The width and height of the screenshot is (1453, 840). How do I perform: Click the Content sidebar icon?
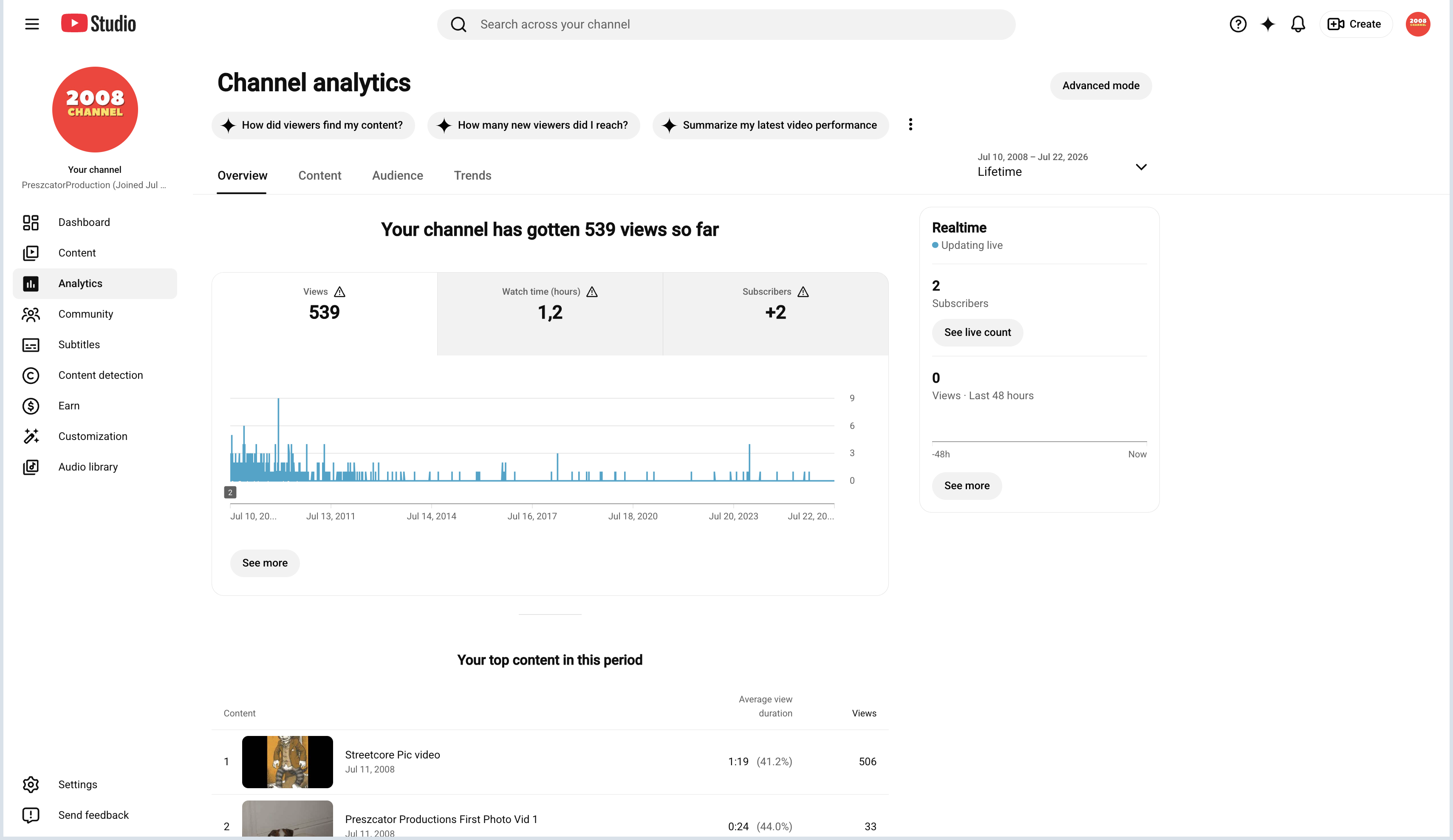pos(31,253)
